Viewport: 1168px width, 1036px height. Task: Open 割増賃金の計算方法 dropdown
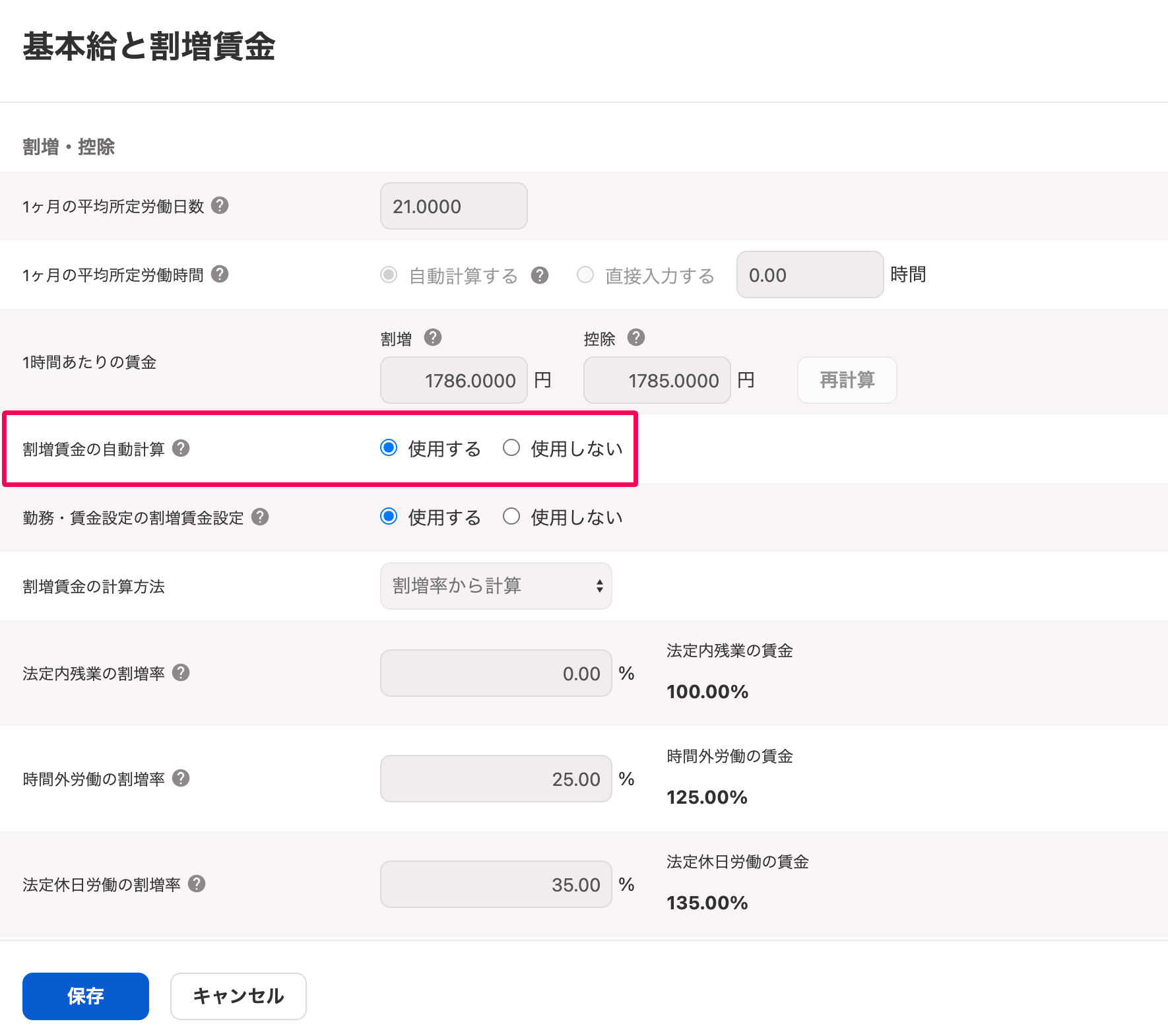click(x=496, y=586)
